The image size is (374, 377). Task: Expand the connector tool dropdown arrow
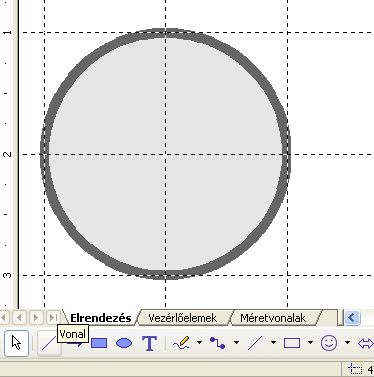coord(236,342)
